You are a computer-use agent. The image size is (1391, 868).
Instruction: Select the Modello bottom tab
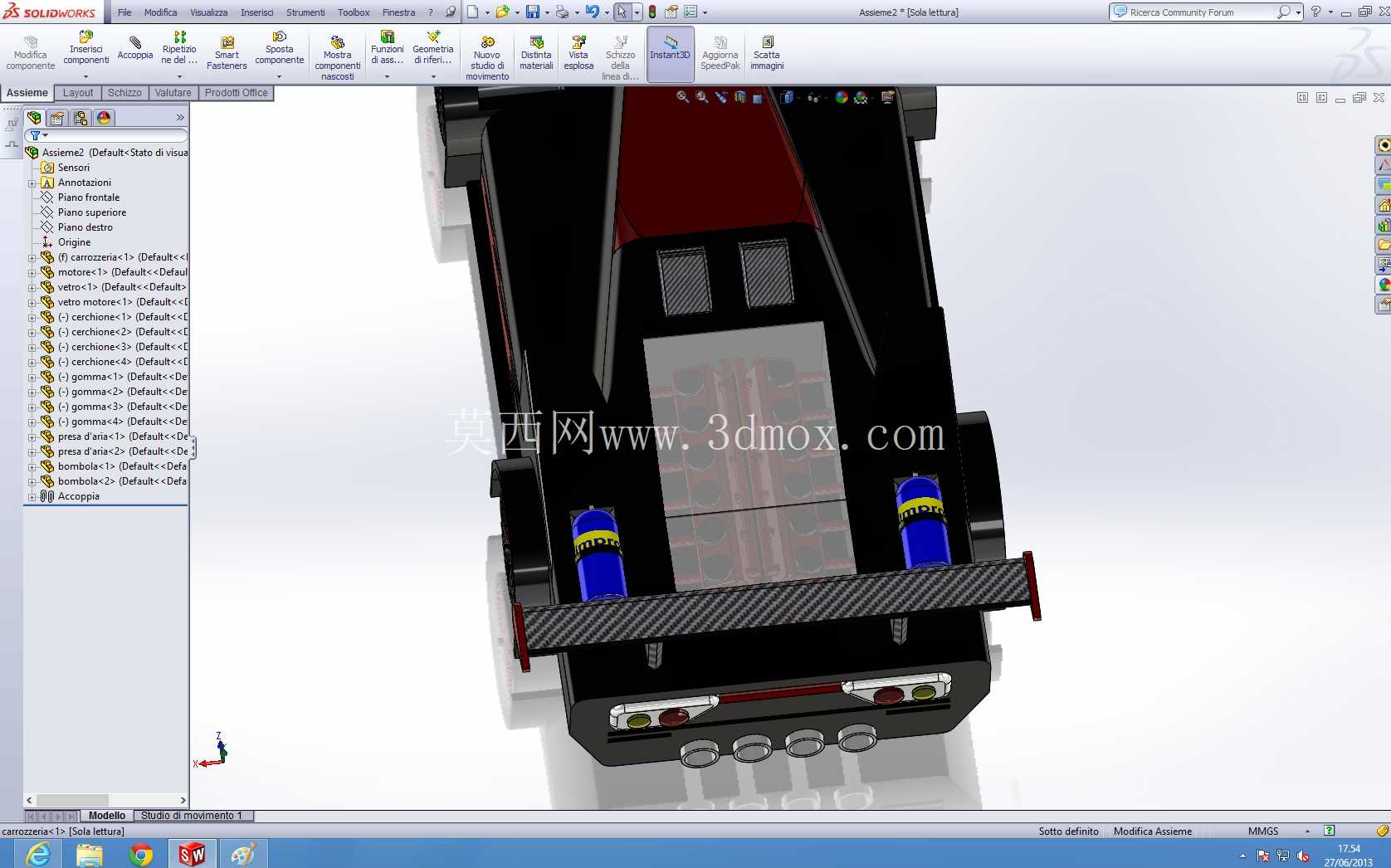107,816
